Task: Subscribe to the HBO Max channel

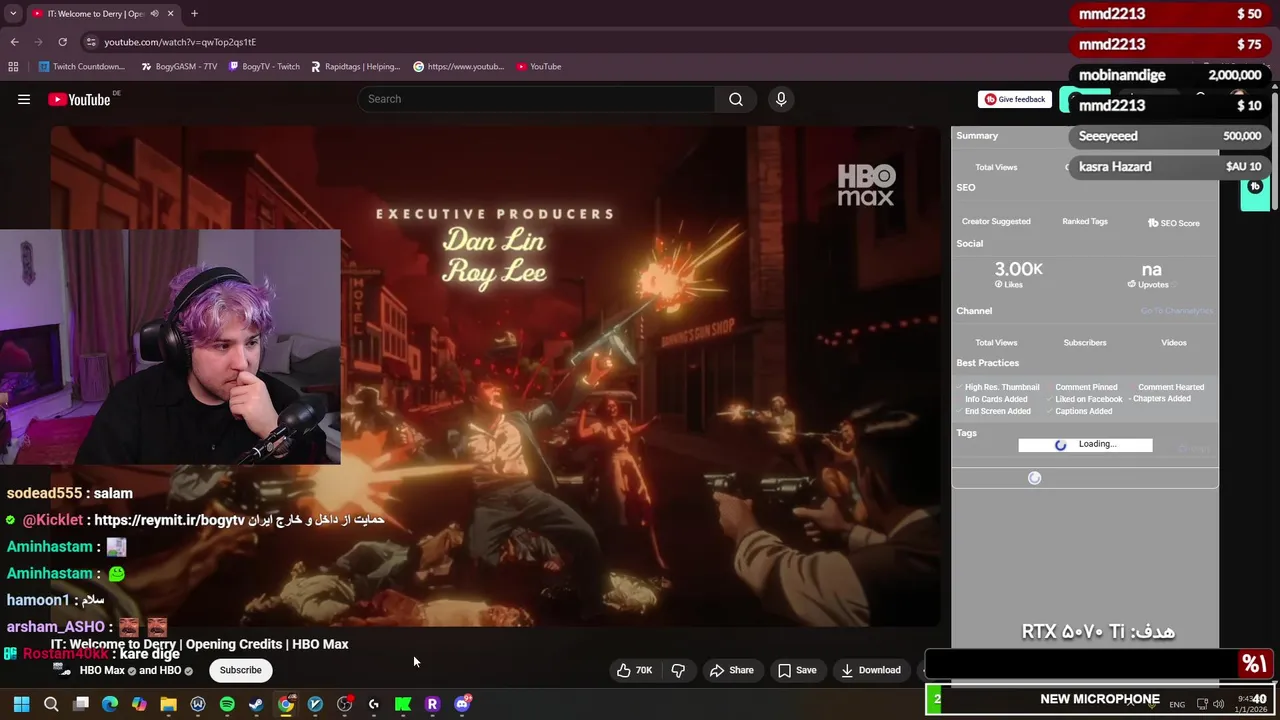Action: [x=240, y=670]
